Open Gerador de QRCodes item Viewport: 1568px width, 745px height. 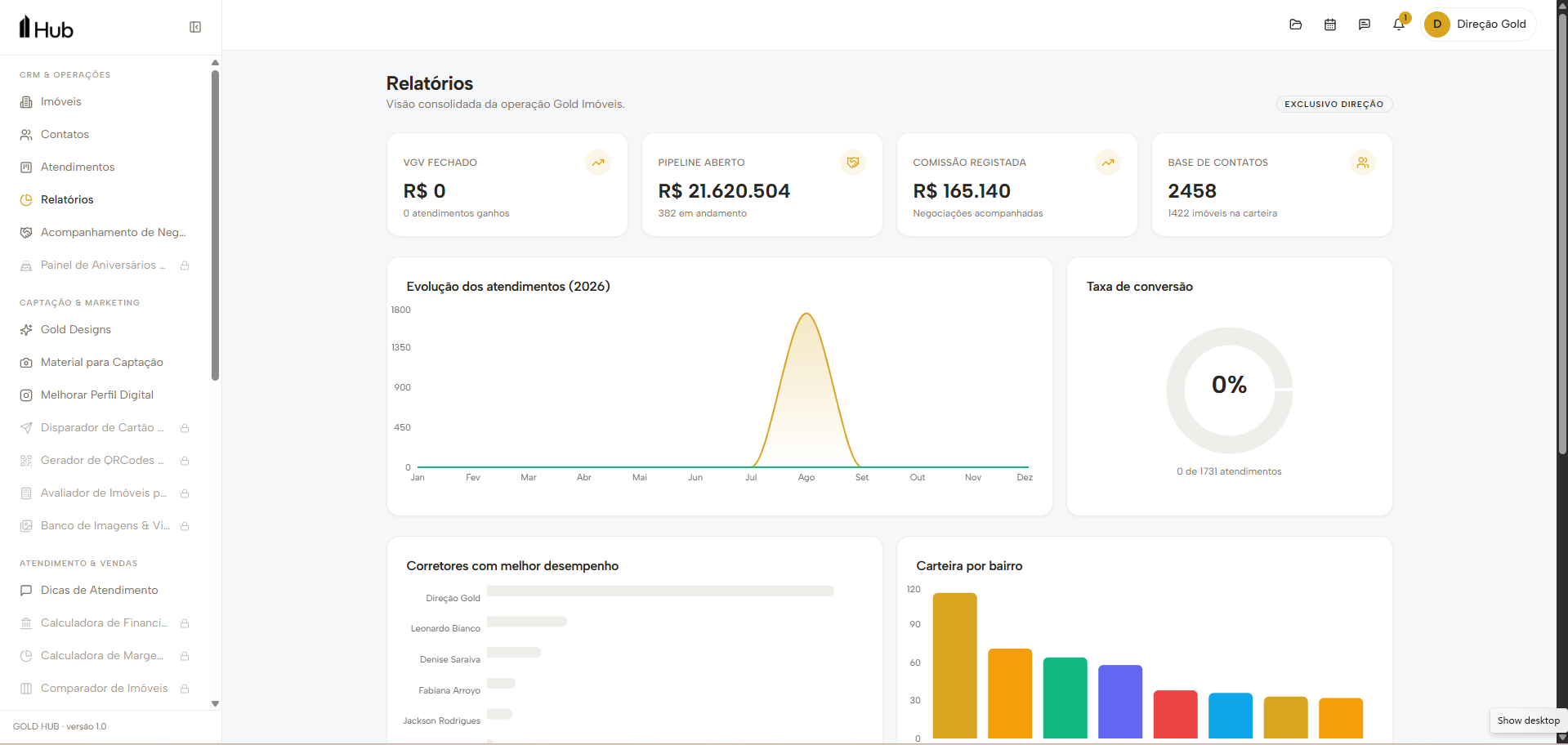click(x=105, y=461)
